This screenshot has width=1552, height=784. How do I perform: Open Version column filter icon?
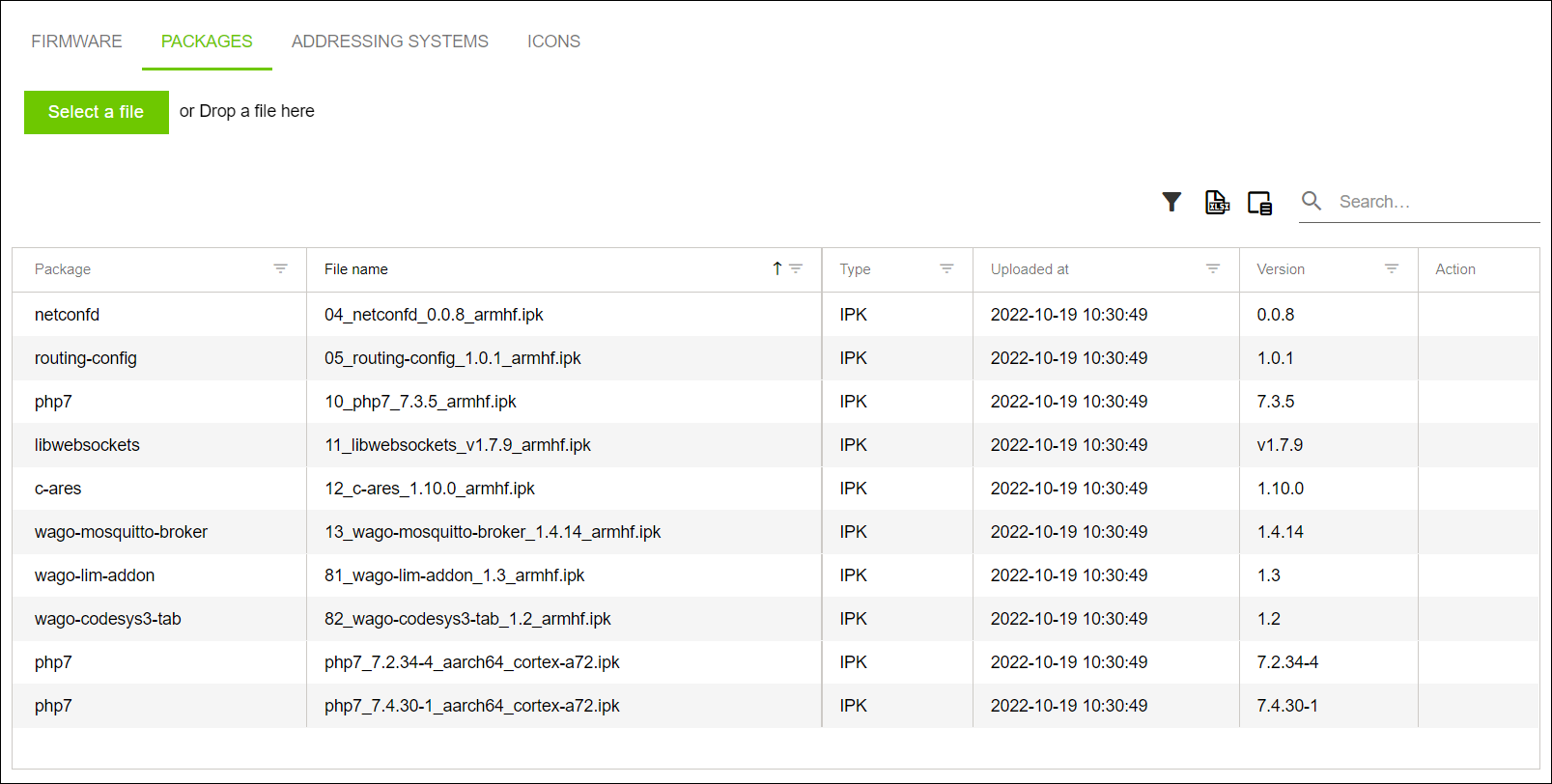(x=1392, y=268)
